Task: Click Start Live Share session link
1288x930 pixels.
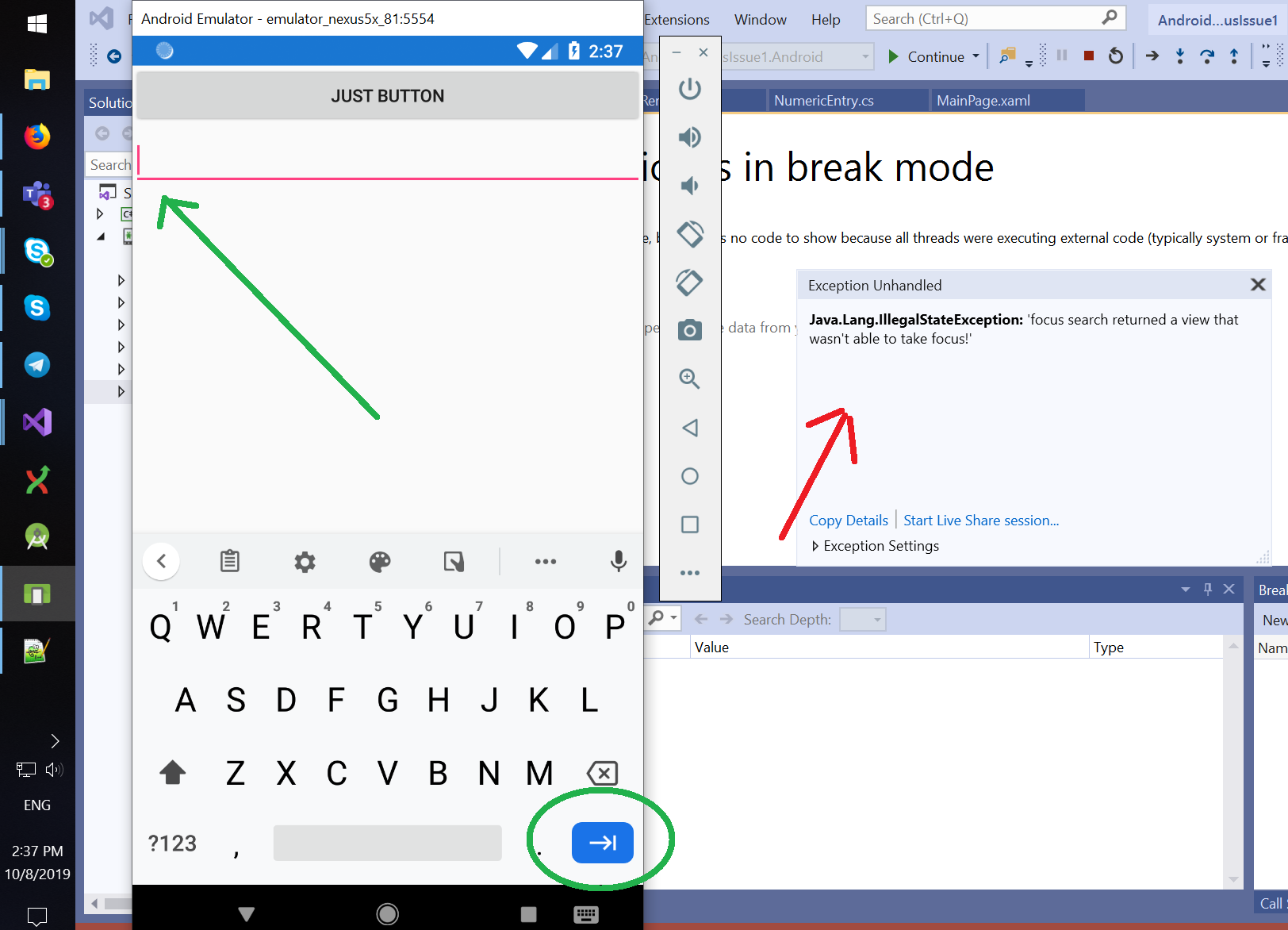Action: point(981,521)
